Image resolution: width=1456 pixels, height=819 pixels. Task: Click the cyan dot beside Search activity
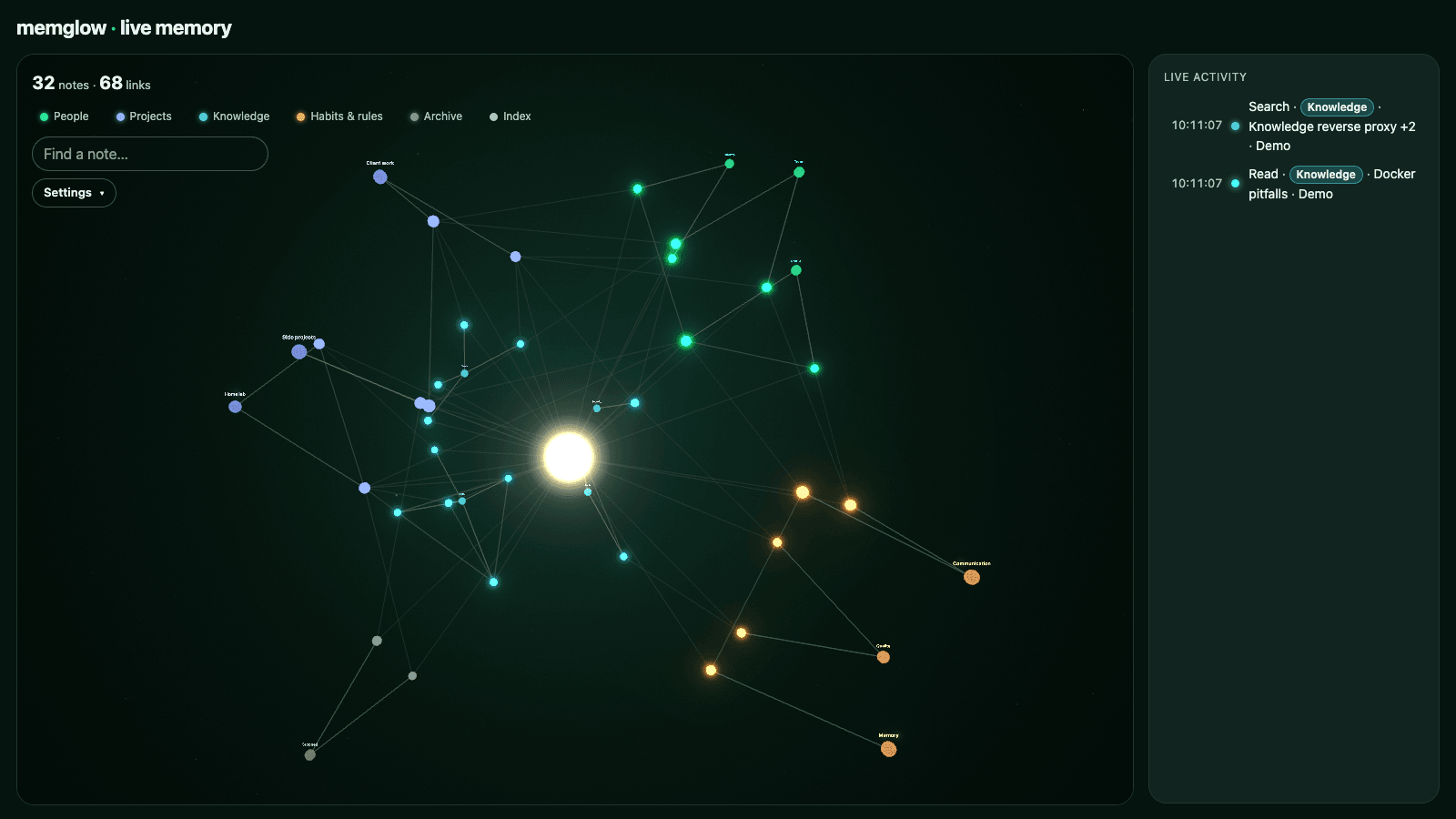[1235, 126]
